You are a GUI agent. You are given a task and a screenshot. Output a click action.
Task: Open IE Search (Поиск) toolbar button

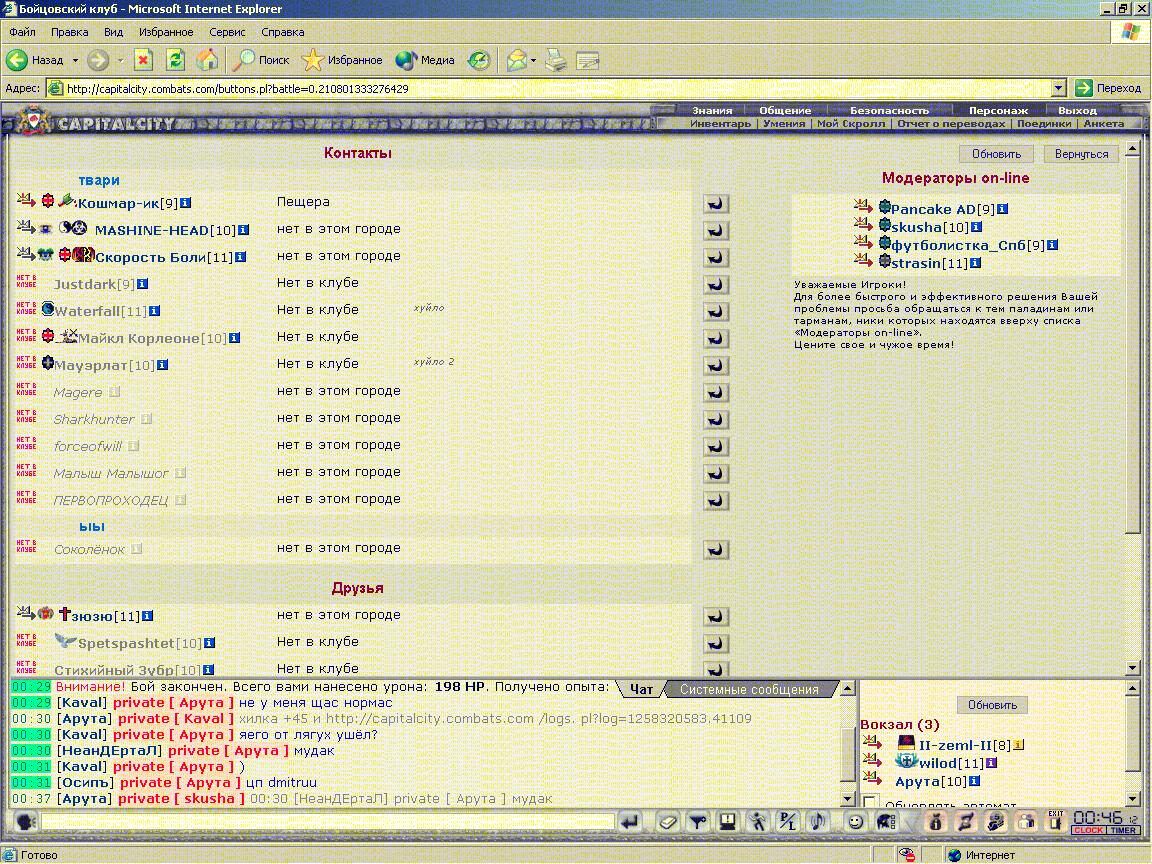point(261,60)
